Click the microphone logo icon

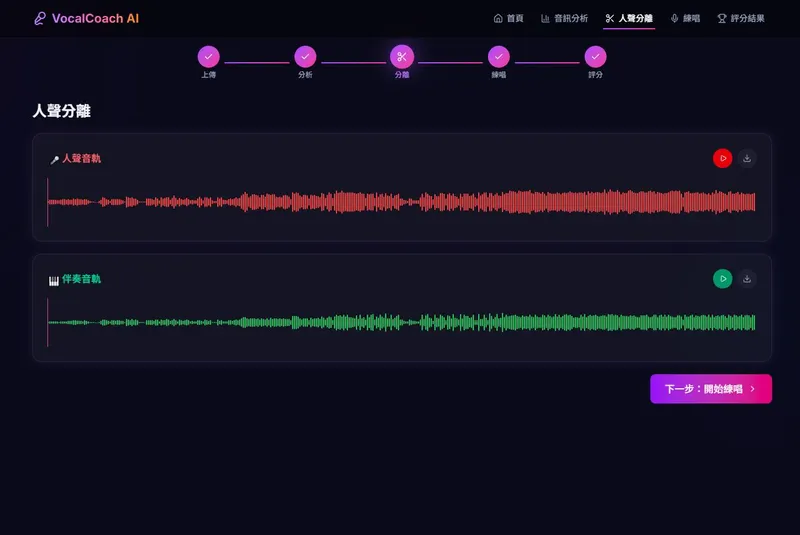[x=40, y=18]
